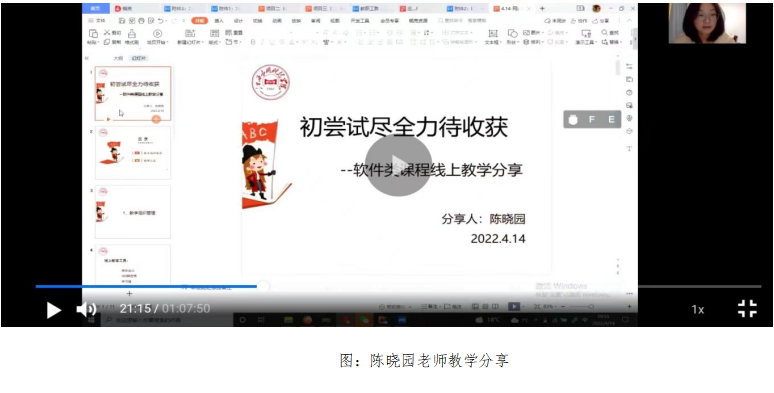The width and height of the screenshot is (774, 393).
Task: Click the 分享 share button at top right
Action: point(601,21)
